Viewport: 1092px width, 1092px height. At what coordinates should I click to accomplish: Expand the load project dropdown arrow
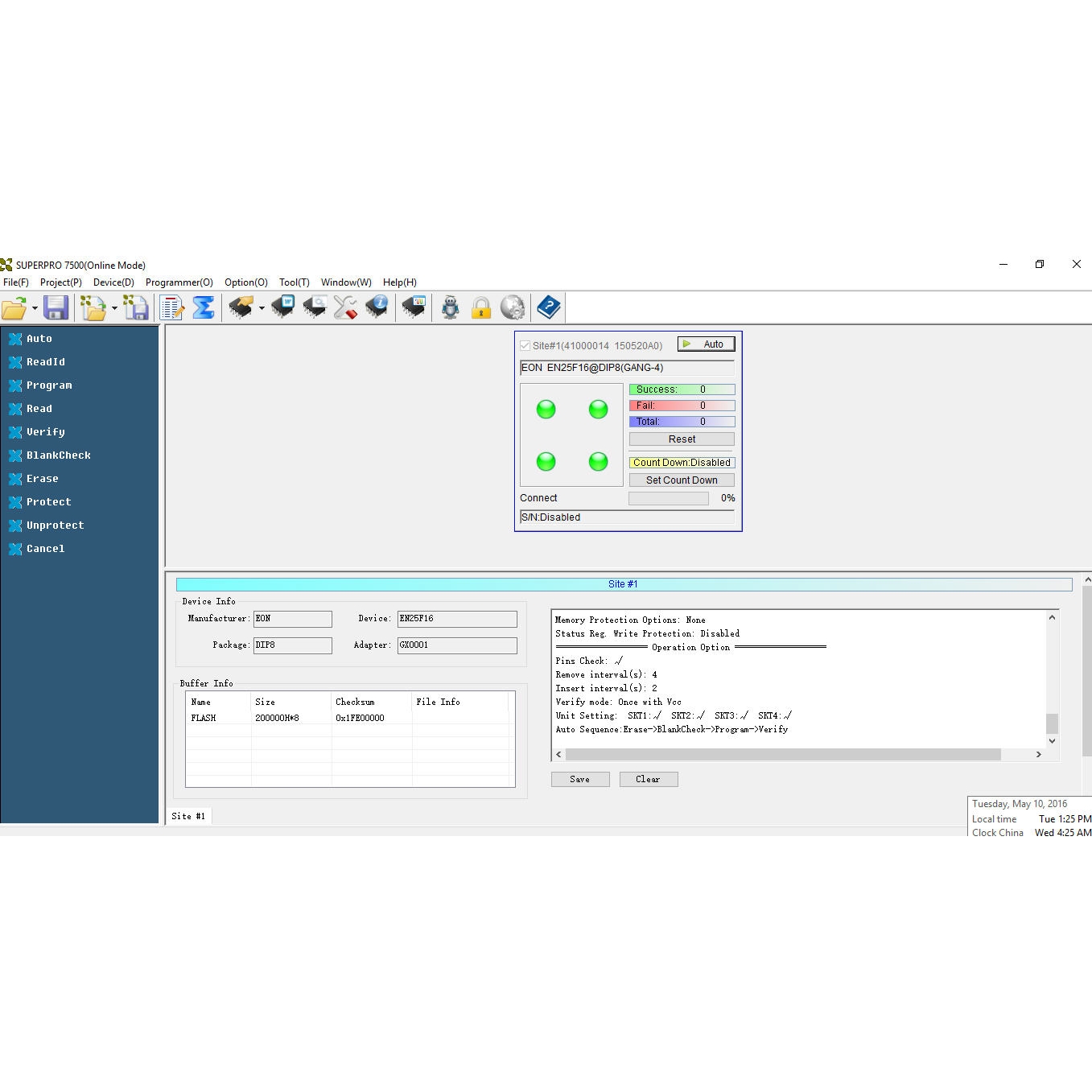(114, 308)
